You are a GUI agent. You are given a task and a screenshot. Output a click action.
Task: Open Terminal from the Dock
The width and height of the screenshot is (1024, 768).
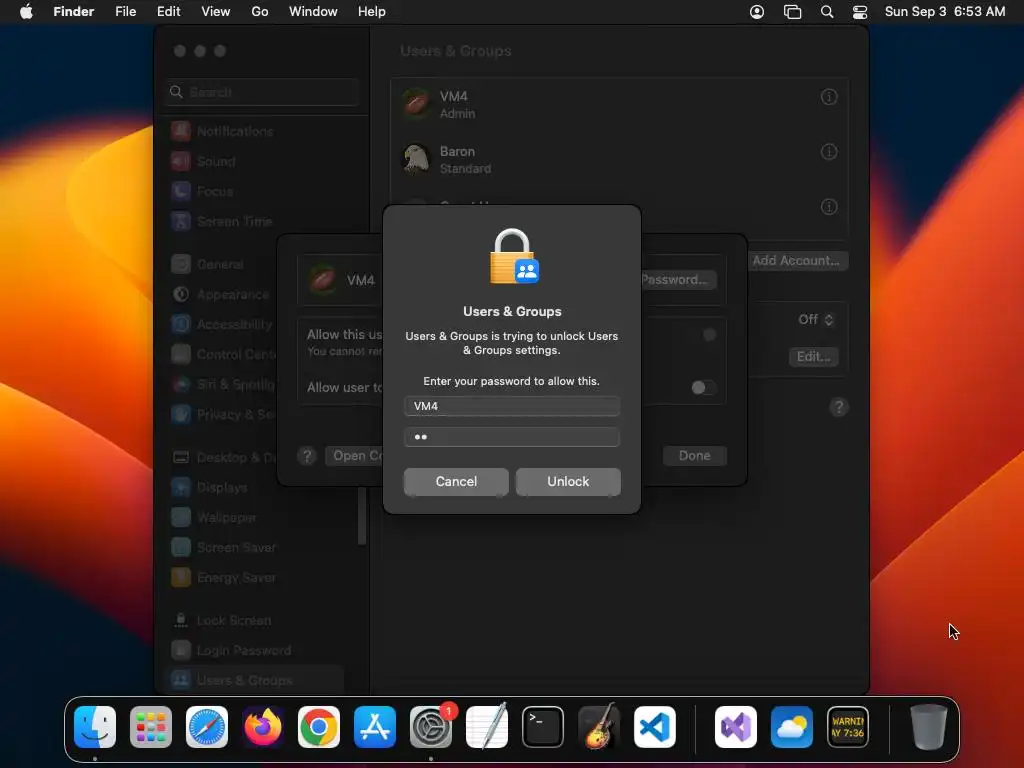(x=543, y=727)
